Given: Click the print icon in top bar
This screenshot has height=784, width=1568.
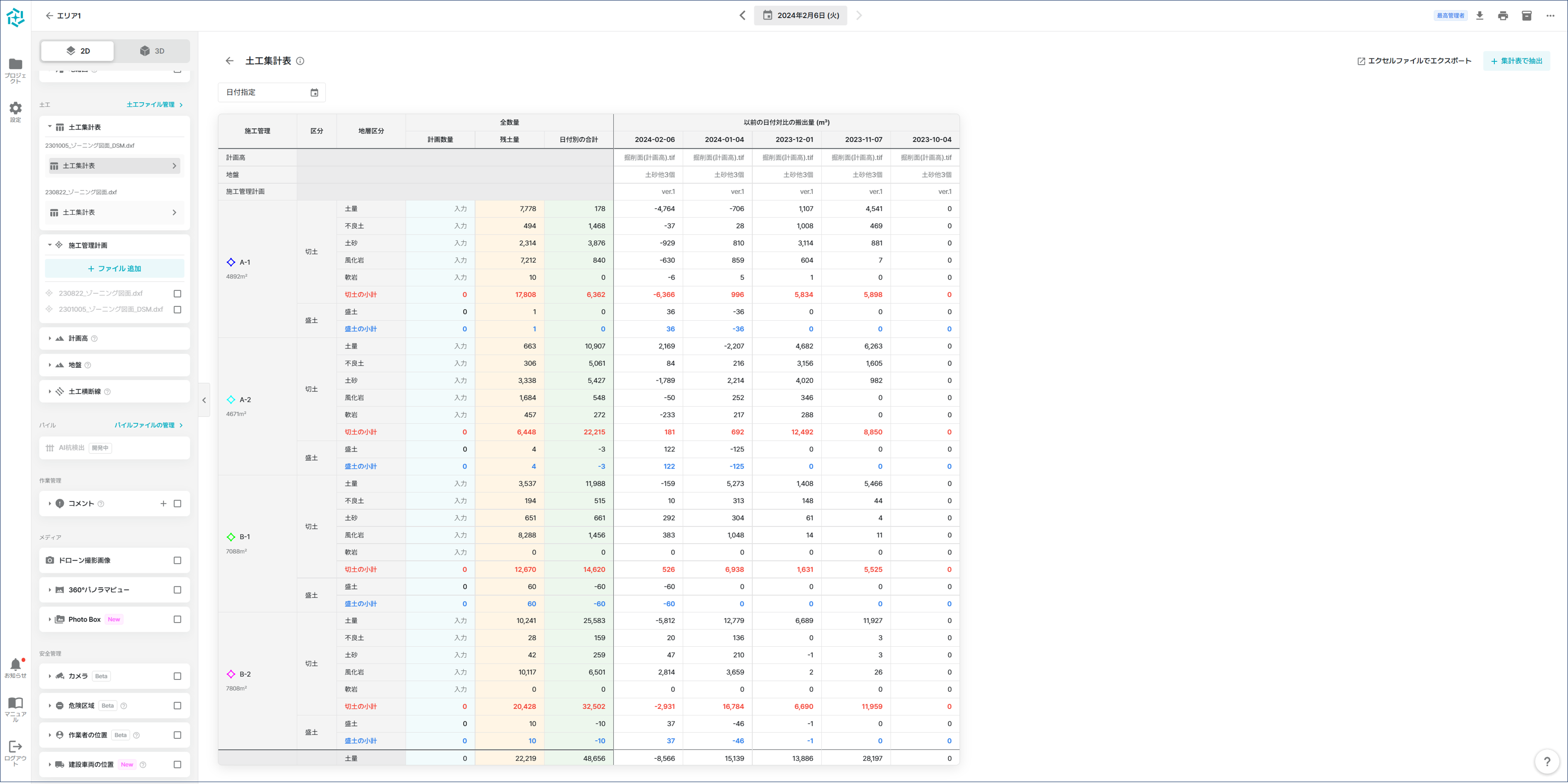Looking at the screenshot, I should click(x=1503, y=16).
